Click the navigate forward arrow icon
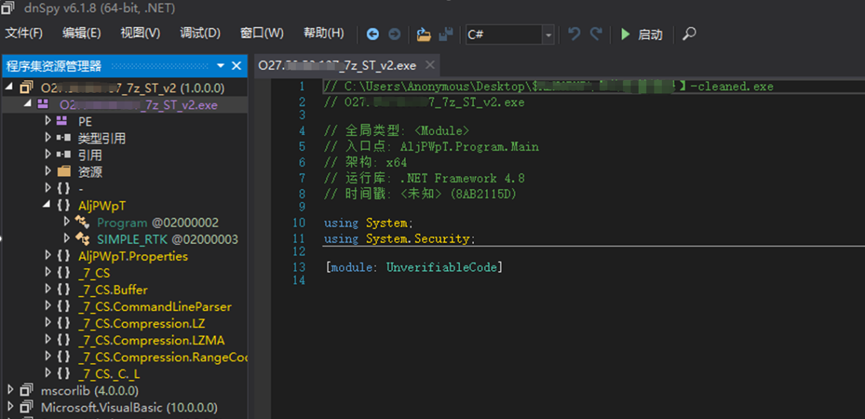Screen dimensions: 865x419 coord(394,35)
